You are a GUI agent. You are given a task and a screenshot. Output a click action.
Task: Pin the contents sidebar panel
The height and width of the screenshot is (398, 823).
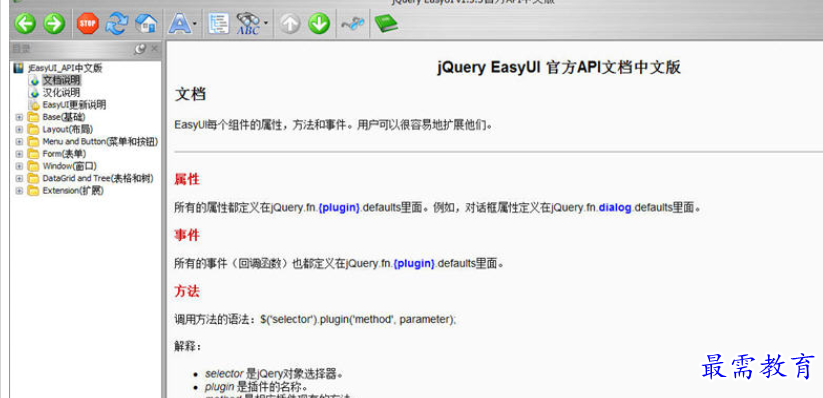pyautogui.click(x=140, y=49)
